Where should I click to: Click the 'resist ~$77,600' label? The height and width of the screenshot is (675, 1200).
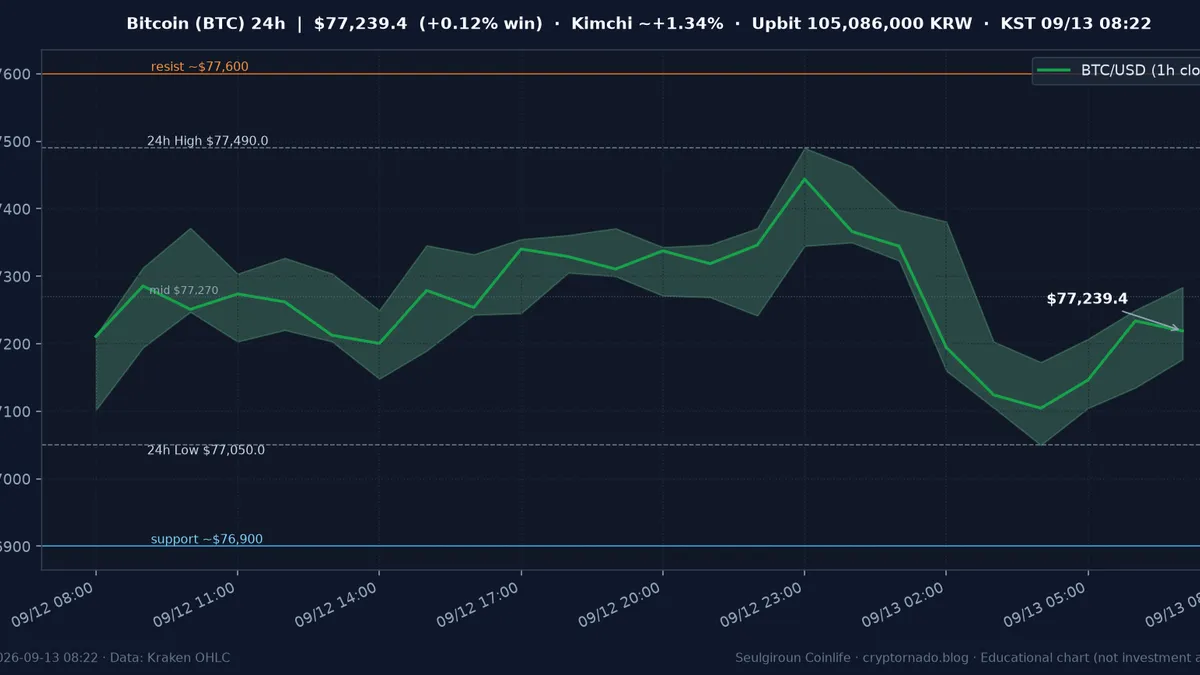pyautogui.click(x=199, y=67)
